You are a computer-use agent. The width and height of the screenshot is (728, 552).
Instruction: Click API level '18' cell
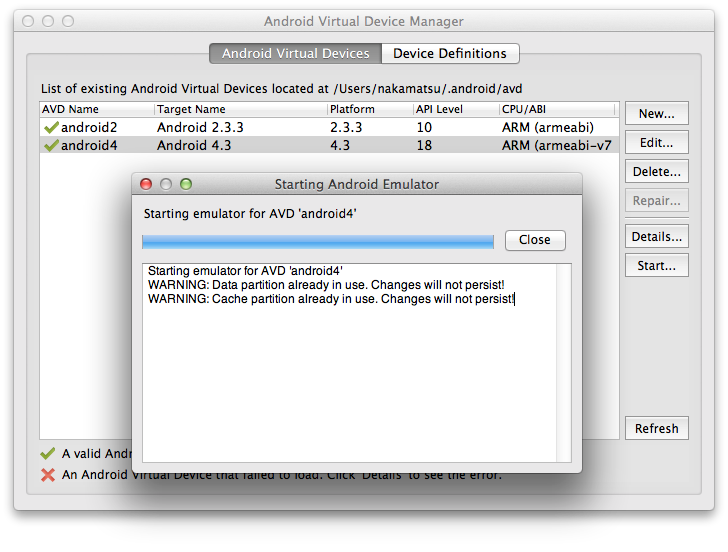tap(424, 145)
